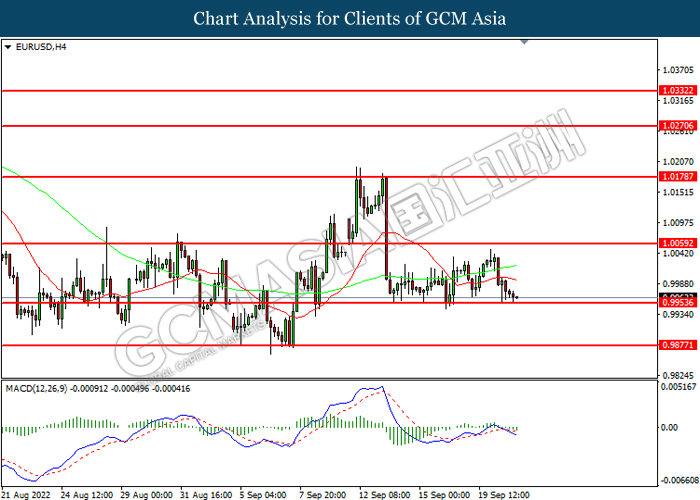Viewport: 700px width, 500px height.
Task: Click the 15 Sep 00:00 time axis label
Action: (x=444, y=495)
